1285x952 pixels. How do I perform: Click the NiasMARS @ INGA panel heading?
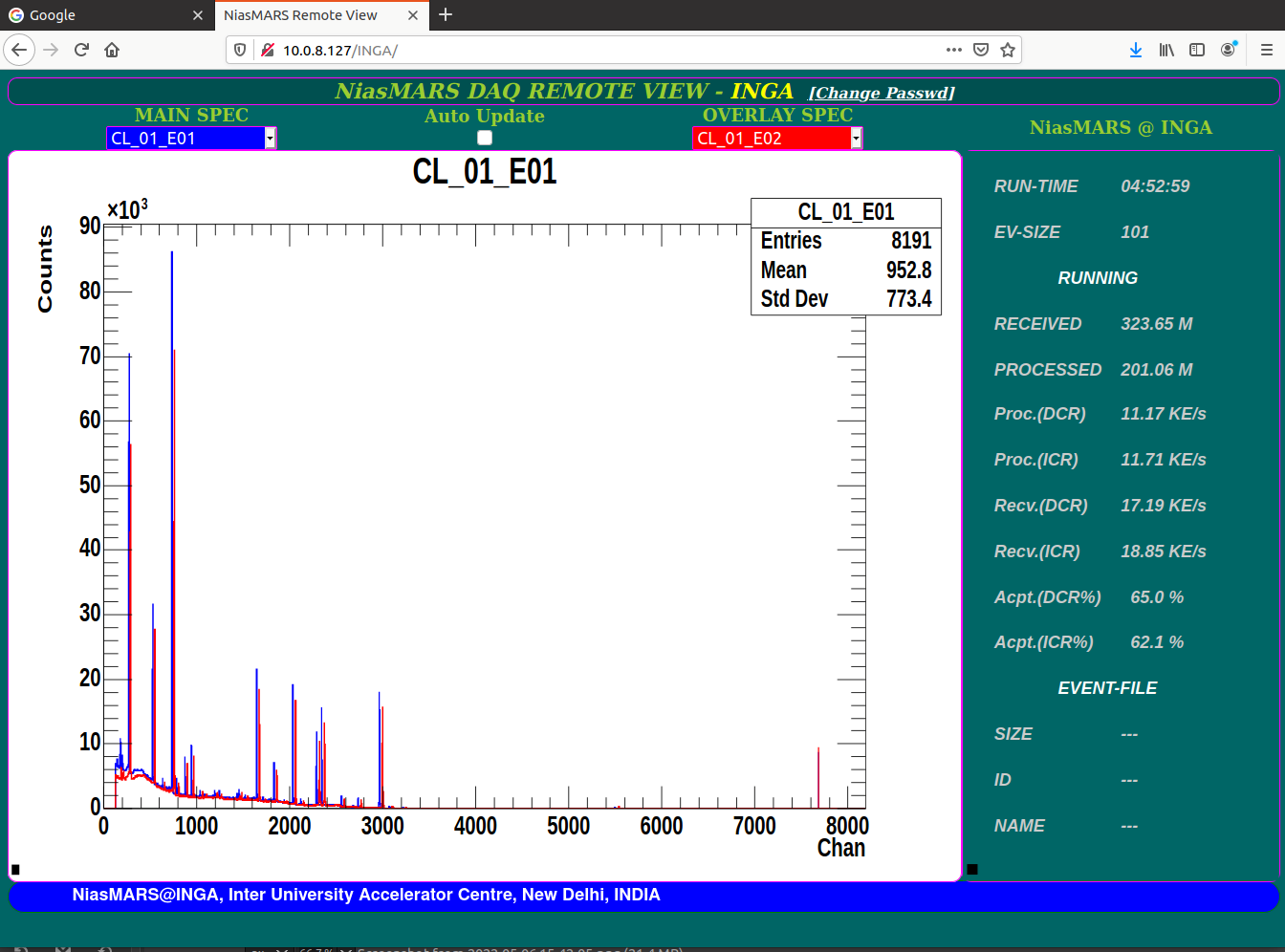point(1121,127)
